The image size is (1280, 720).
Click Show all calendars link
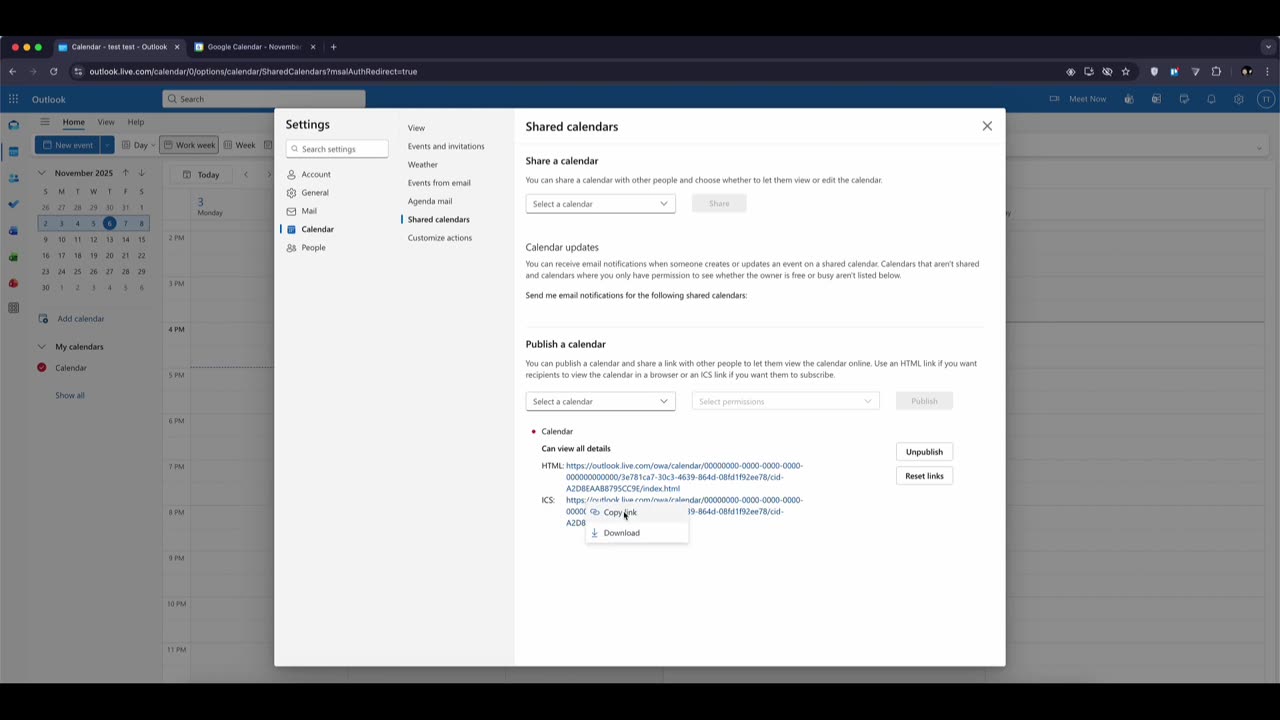(x=70, y=395)
